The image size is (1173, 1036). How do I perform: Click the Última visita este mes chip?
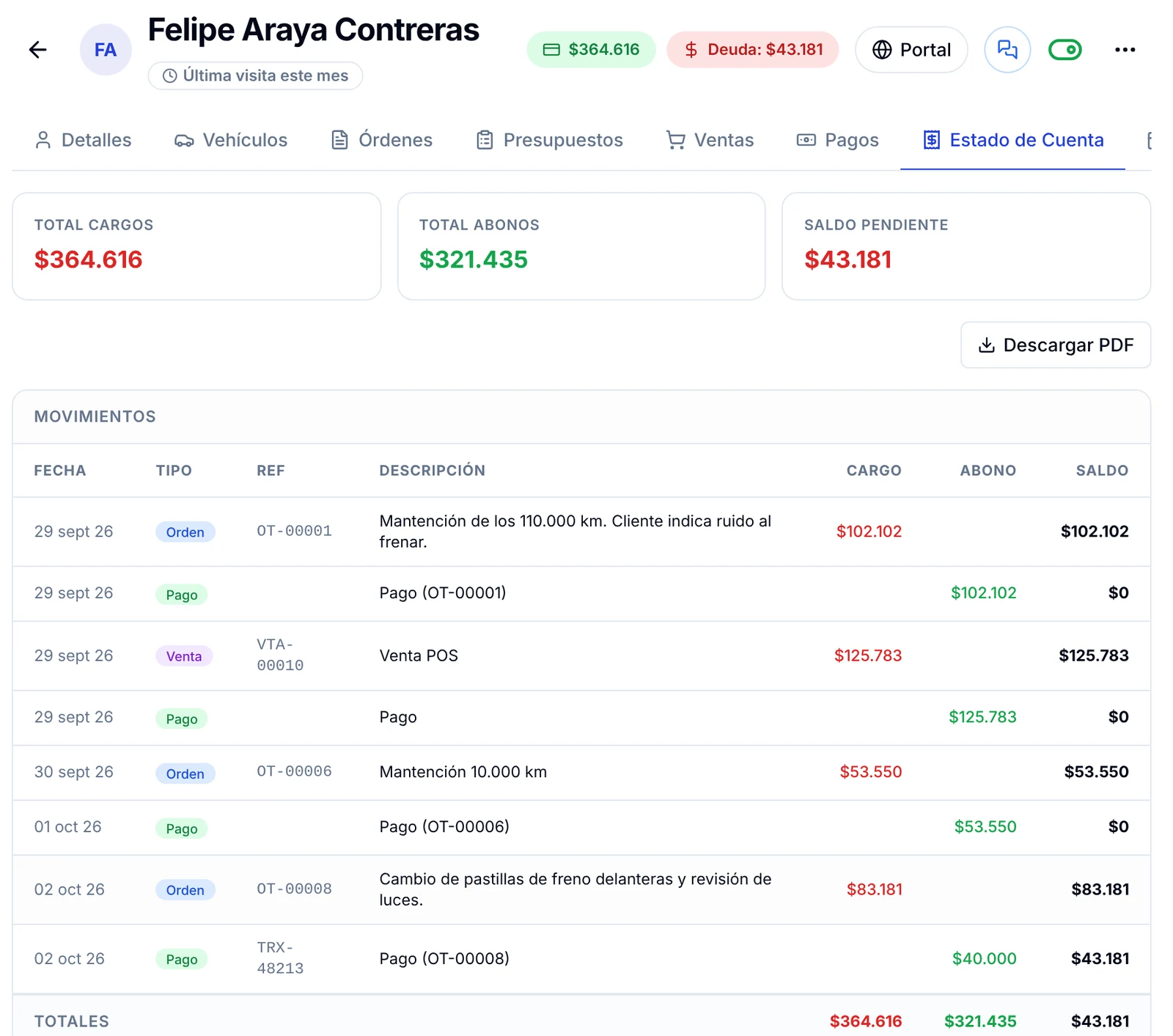click(255, 76)
